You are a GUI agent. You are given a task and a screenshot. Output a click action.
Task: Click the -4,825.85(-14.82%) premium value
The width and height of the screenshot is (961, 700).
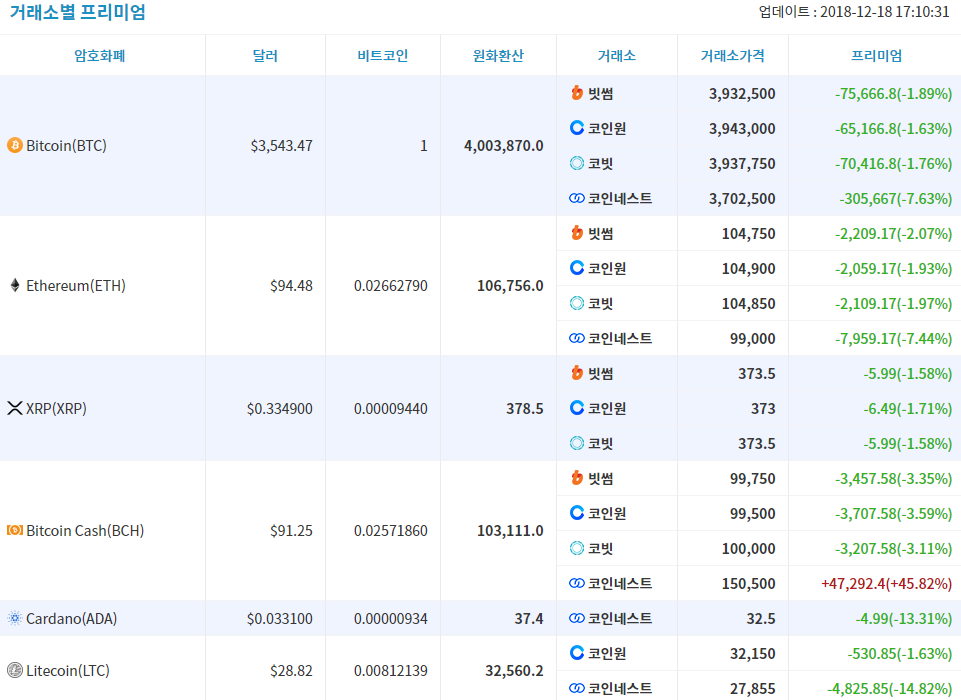889,688
